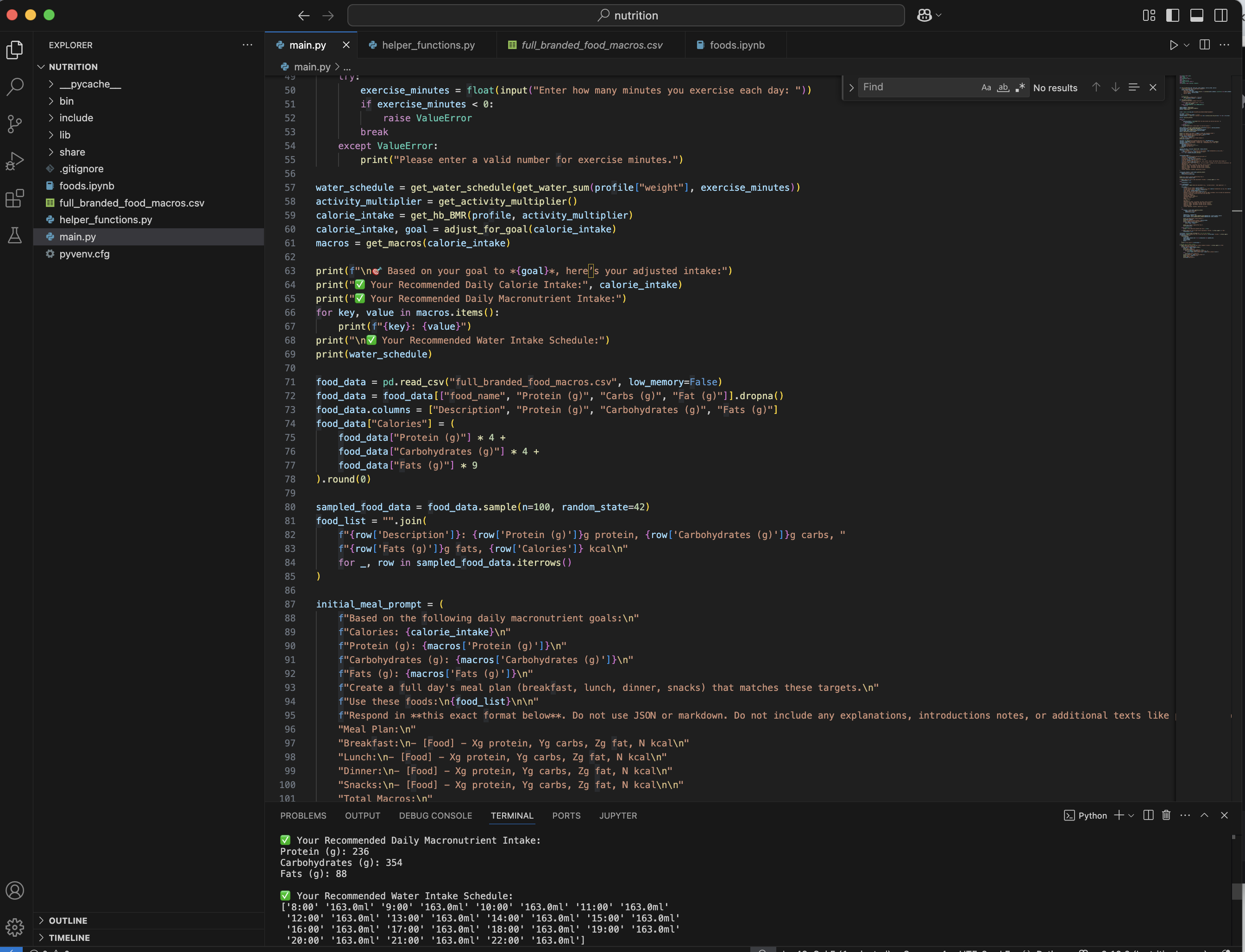Image resolution: width=1245 pixels, height=952 pixels.
Task: Kill terminal with trash icon
Action: coord(1166,815)
